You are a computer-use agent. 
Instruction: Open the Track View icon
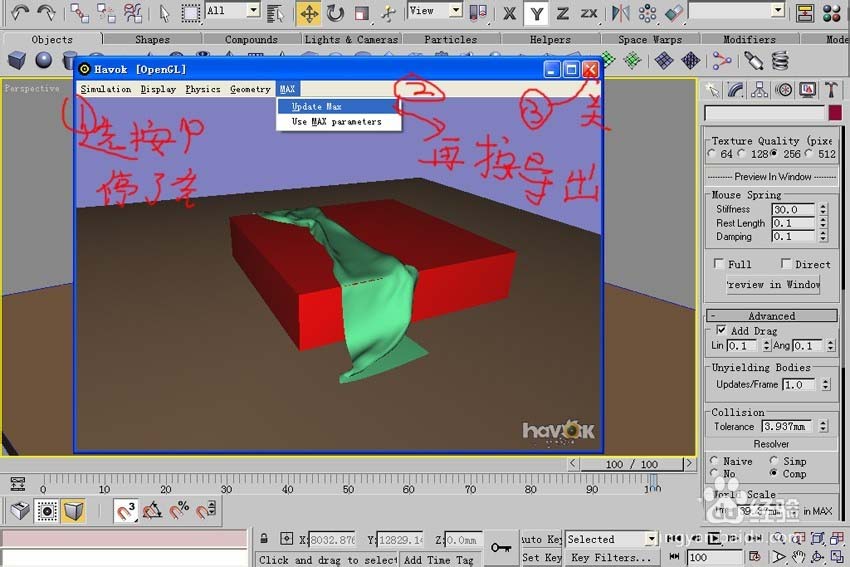[x=805, y=13]
